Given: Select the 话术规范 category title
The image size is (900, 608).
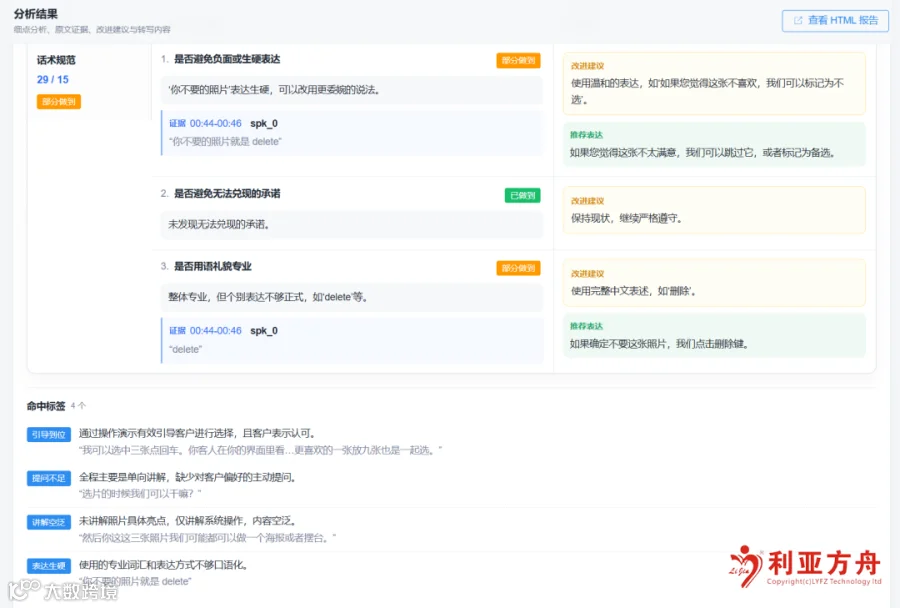Looking at the screenshot, I should point(56,60).
